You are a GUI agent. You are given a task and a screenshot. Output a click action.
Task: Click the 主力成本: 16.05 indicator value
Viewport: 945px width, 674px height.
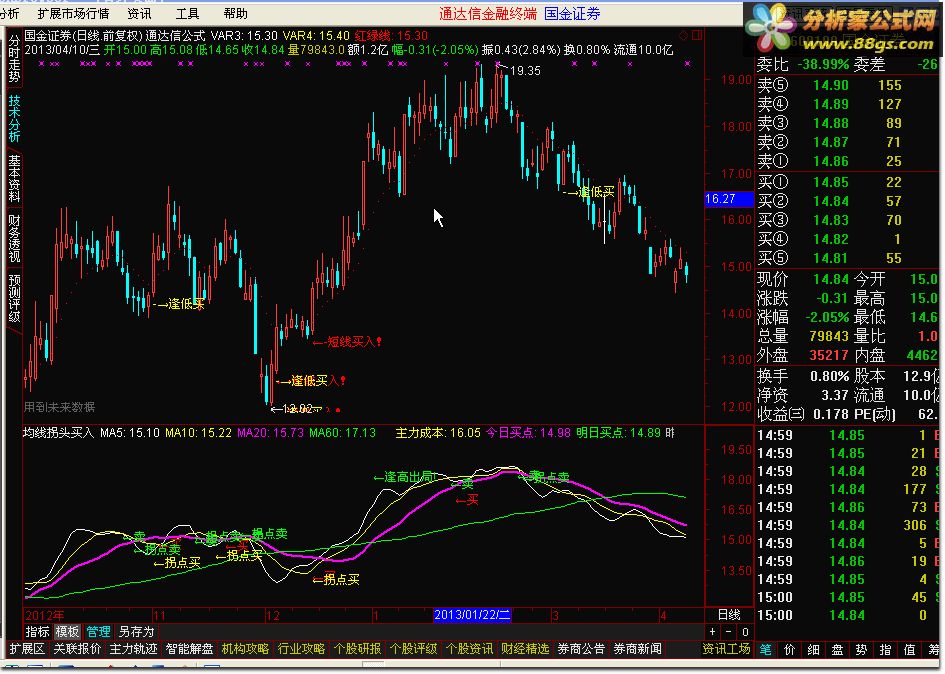point(438,433)
